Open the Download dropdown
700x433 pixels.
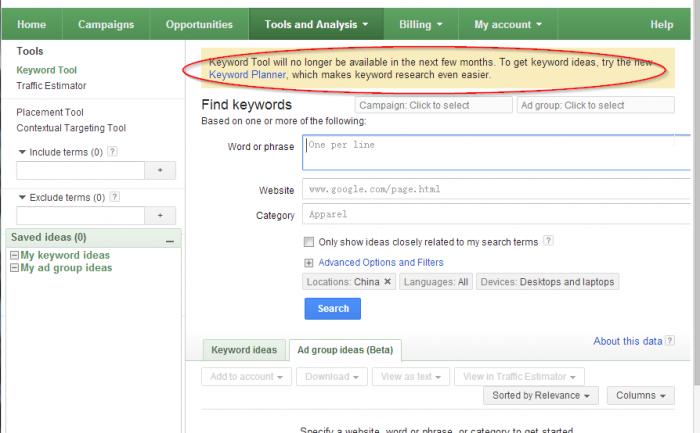[332, 377]
